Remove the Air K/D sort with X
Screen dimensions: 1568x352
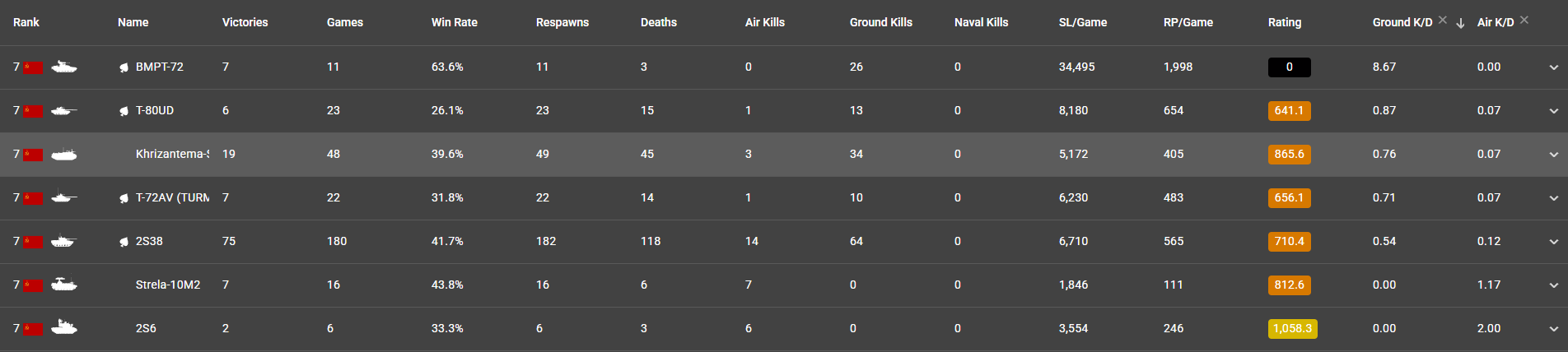pos(1524,20)
